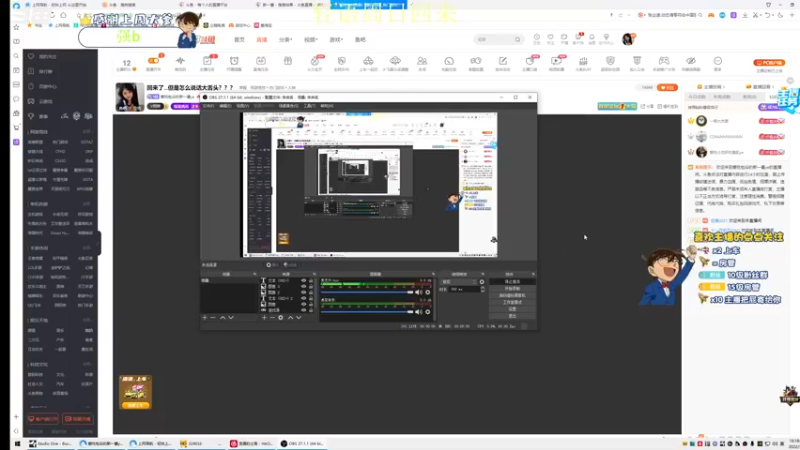800x450 pixels.
Task: Open the more (ellipsis) icon in Huya streamer toolbar
Action: point(718,61)
